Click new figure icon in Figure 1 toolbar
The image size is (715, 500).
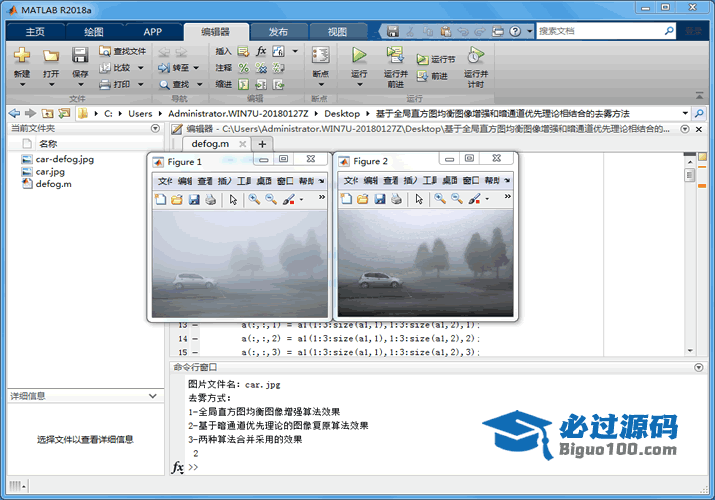coord(161,199)
